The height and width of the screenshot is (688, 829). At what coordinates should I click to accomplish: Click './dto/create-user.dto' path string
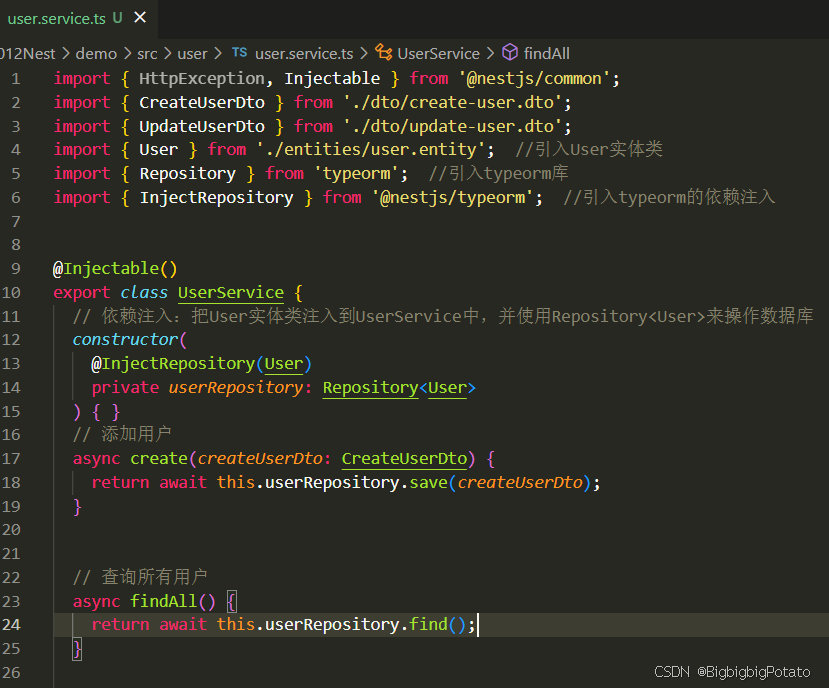point(453,103)
